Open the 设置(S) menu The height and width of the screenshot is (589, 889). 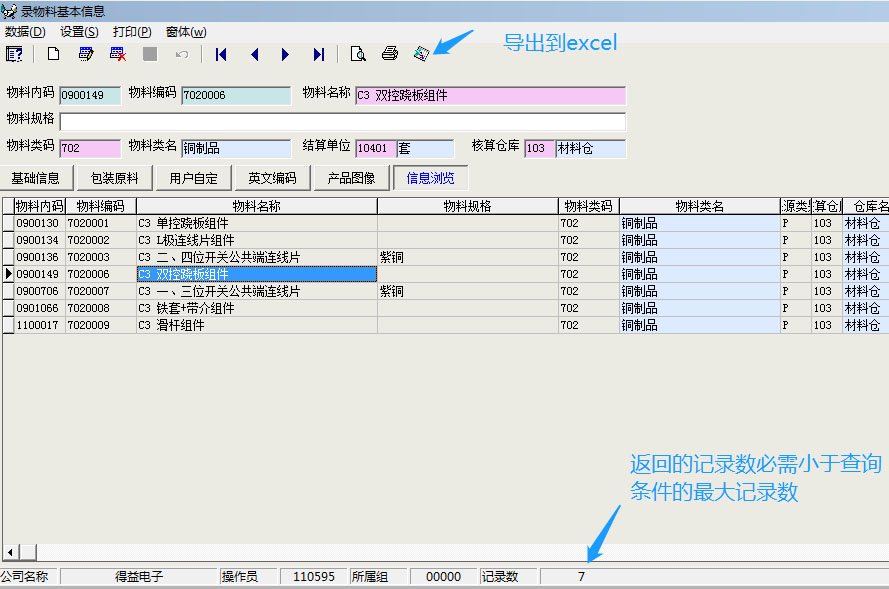[79, 32]
